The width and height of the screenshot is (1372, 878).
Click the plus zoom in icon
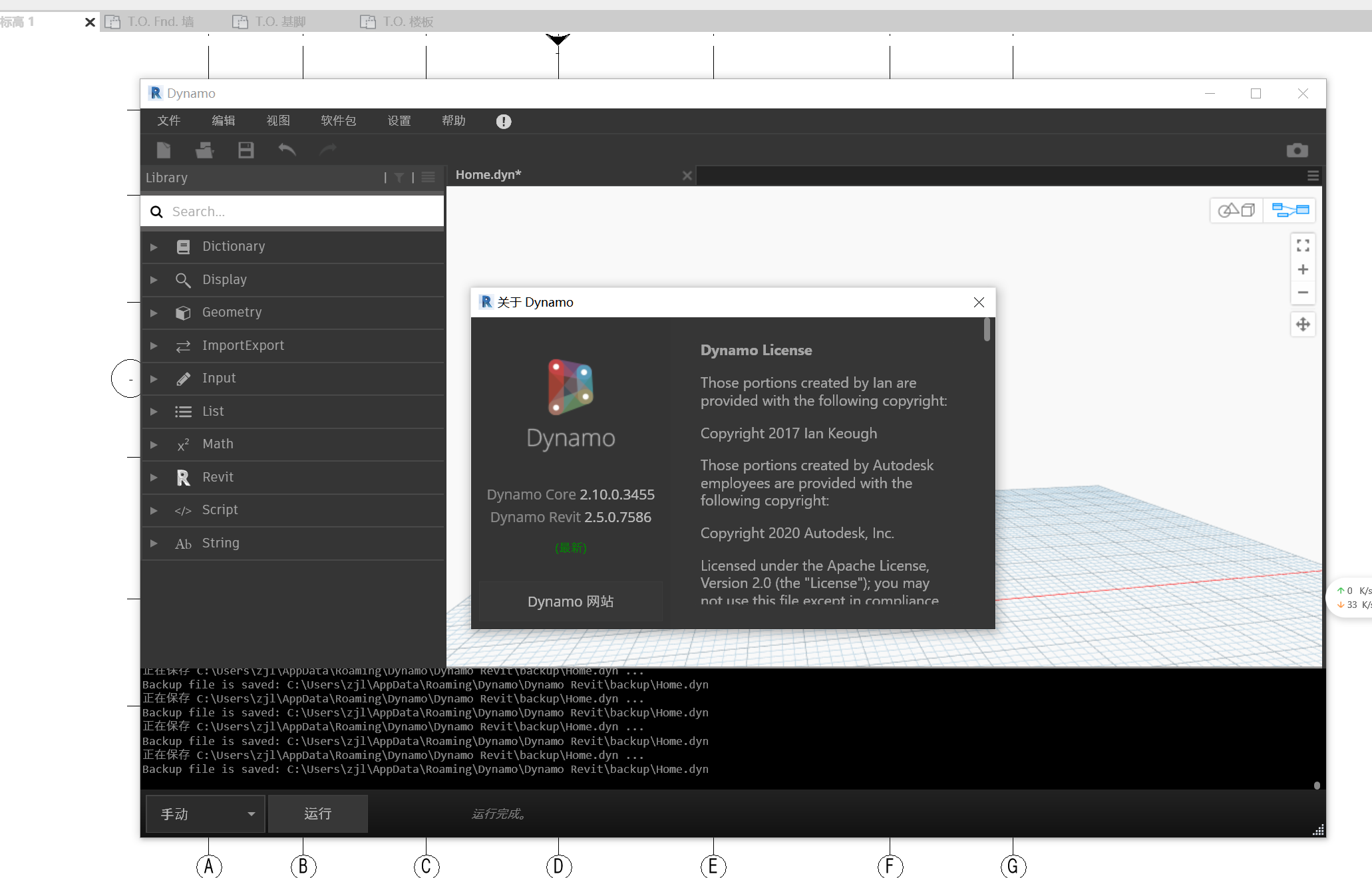(x=1303, y=269)
